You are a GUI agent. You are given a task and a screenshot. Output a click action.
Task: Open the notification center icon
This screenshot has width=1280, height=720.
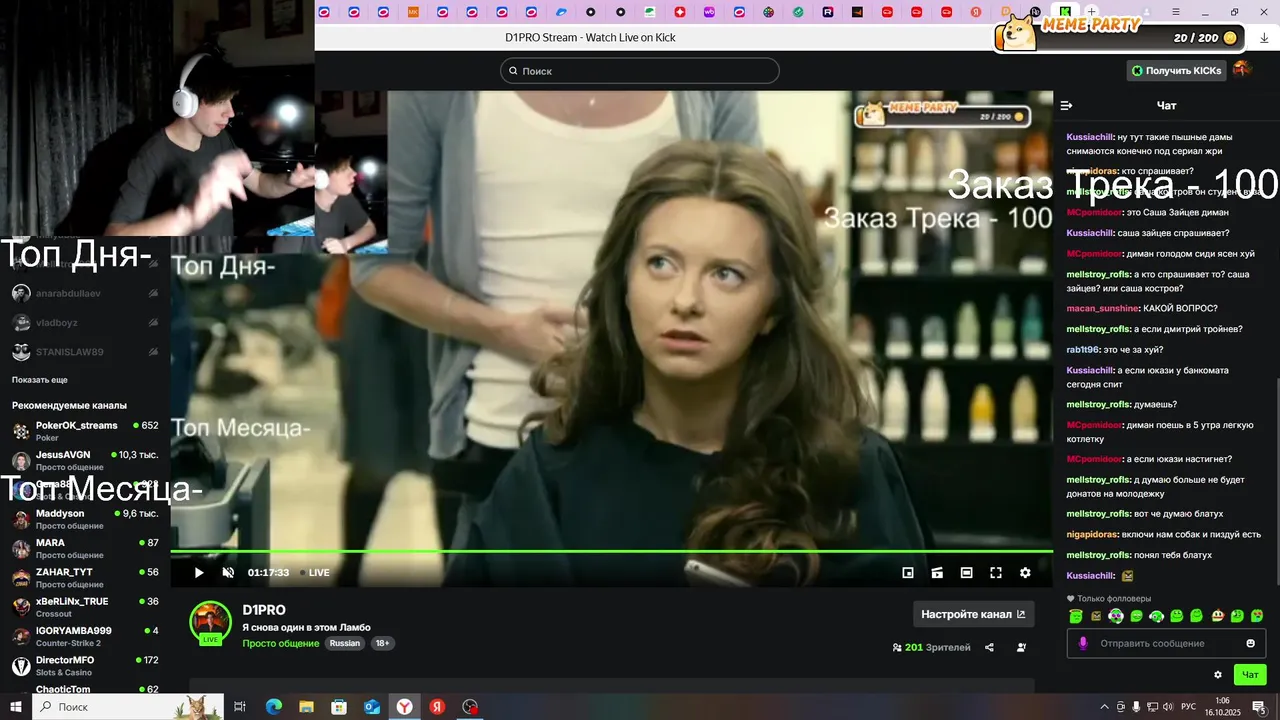point(1259,706)
